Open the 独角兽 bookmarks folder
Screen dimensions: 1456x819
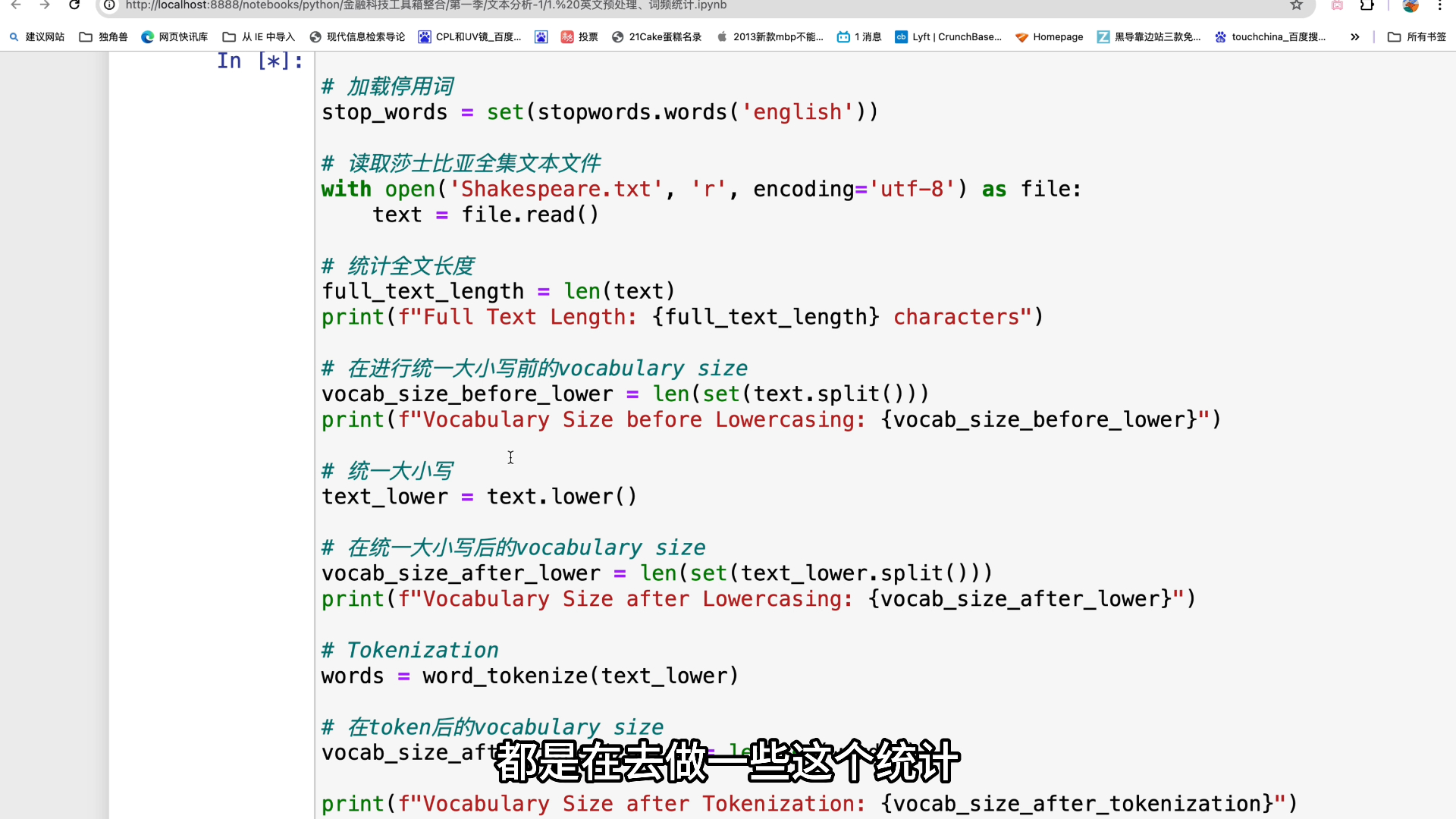coord(104,36)
